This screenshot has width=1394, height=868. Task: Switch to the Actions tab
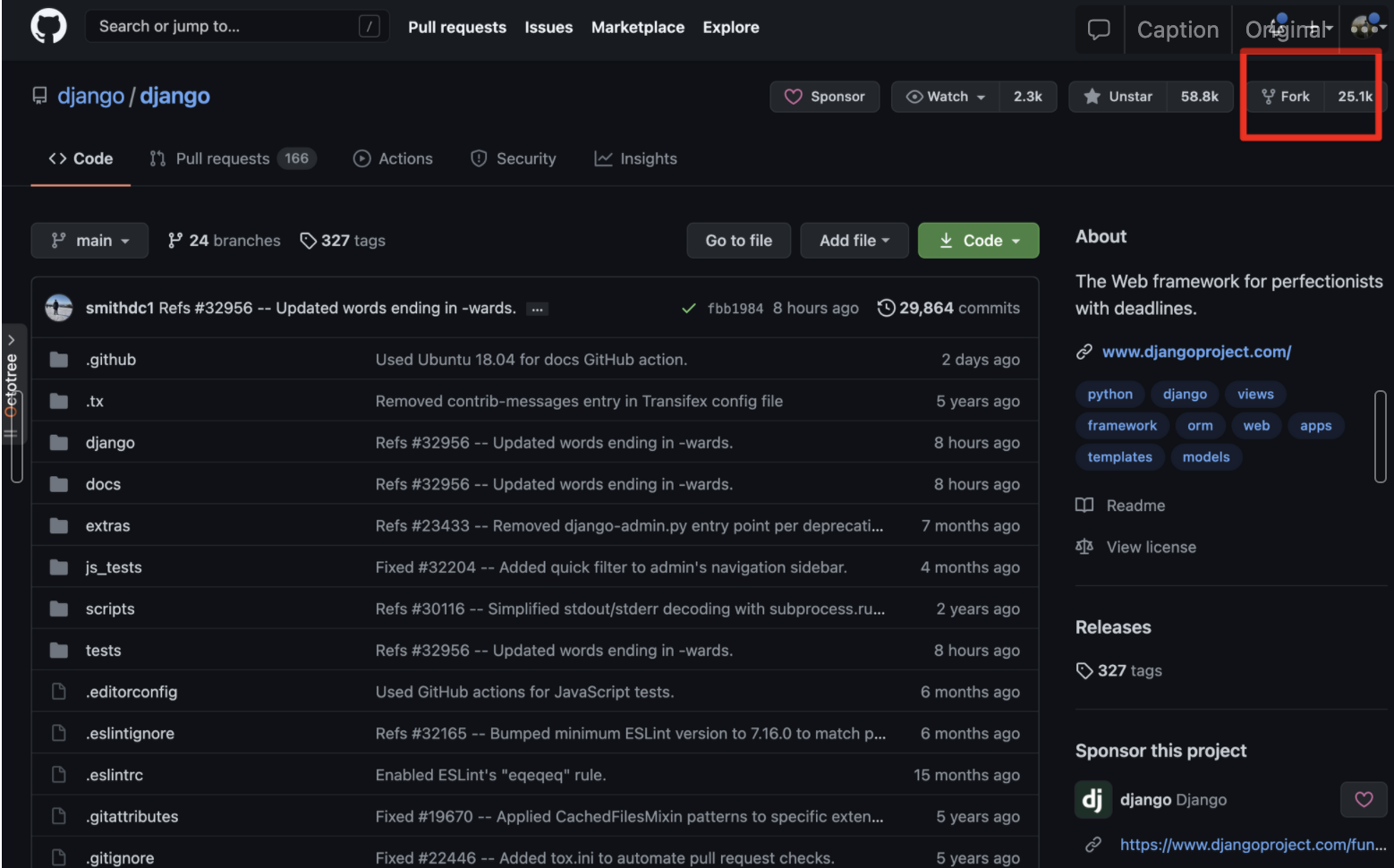point(393,158)
